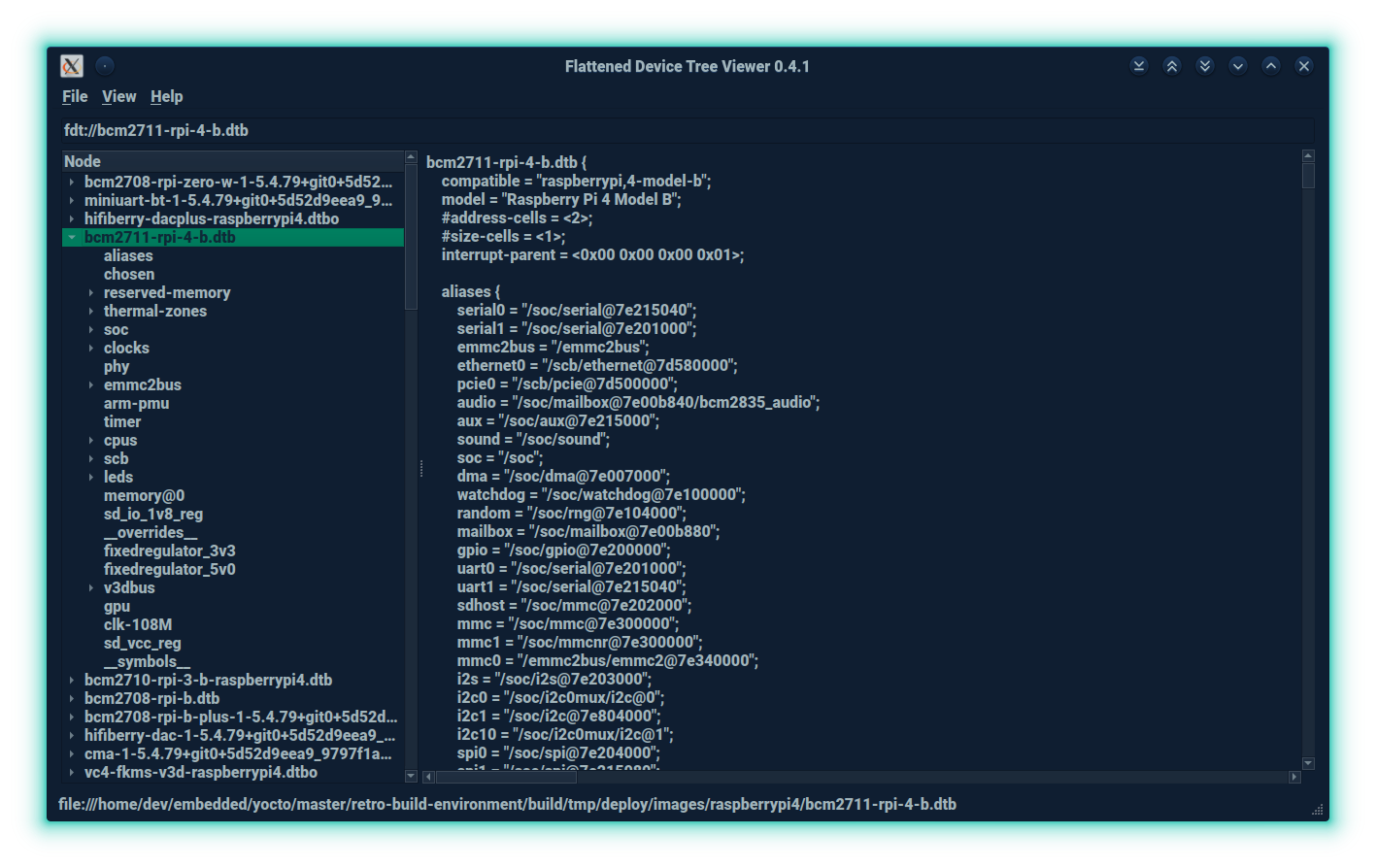Click the shade double down chevron icon

[1205, 66]
